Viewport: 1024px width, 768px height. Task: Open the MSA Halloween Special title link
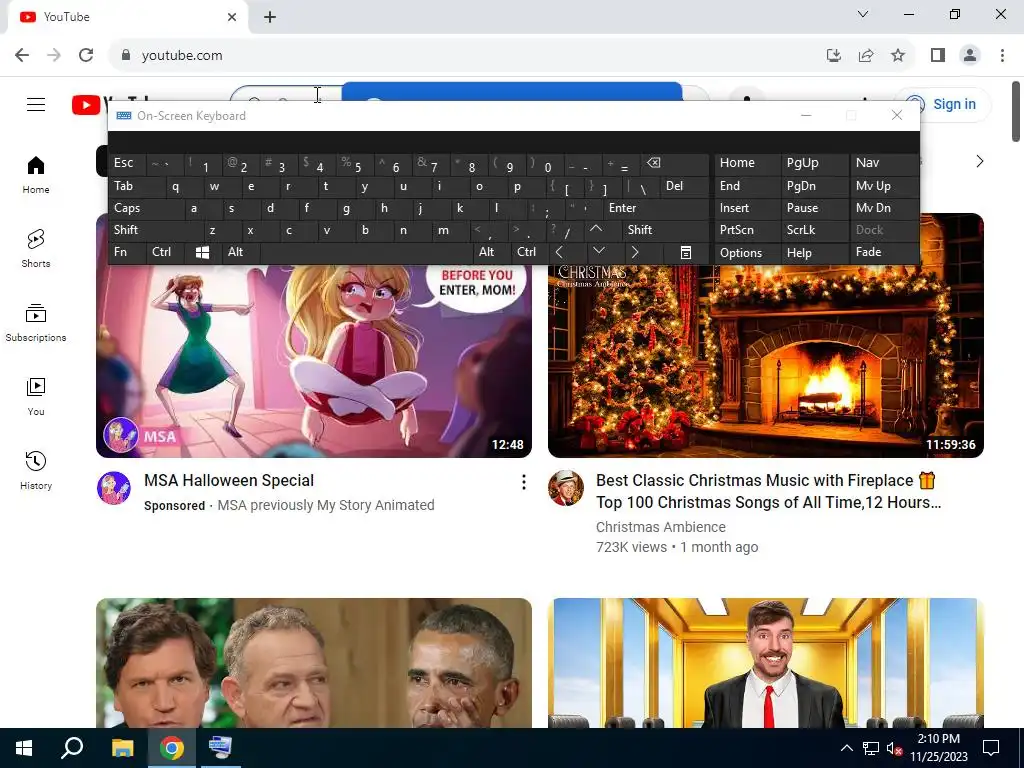tap(229, 481)
